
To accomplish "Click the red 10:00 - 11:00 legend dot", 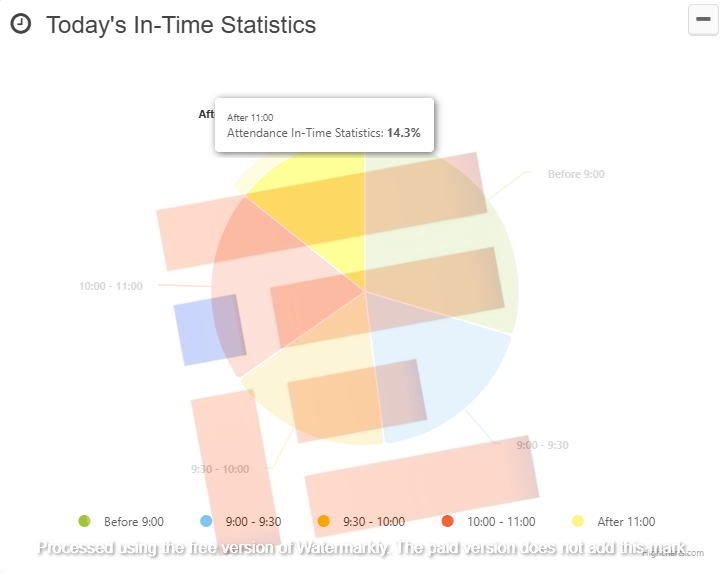I will click(x=448, y=521).
